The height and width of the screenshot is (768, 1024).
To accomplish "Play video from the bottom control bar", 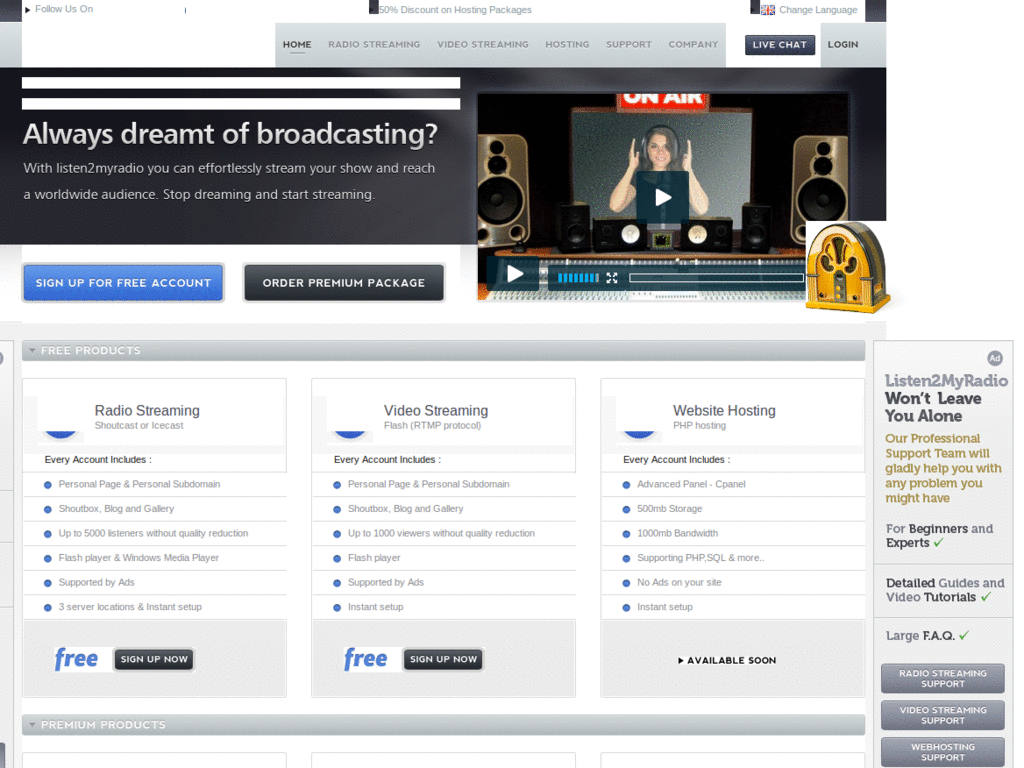I will tap(515, 274).
